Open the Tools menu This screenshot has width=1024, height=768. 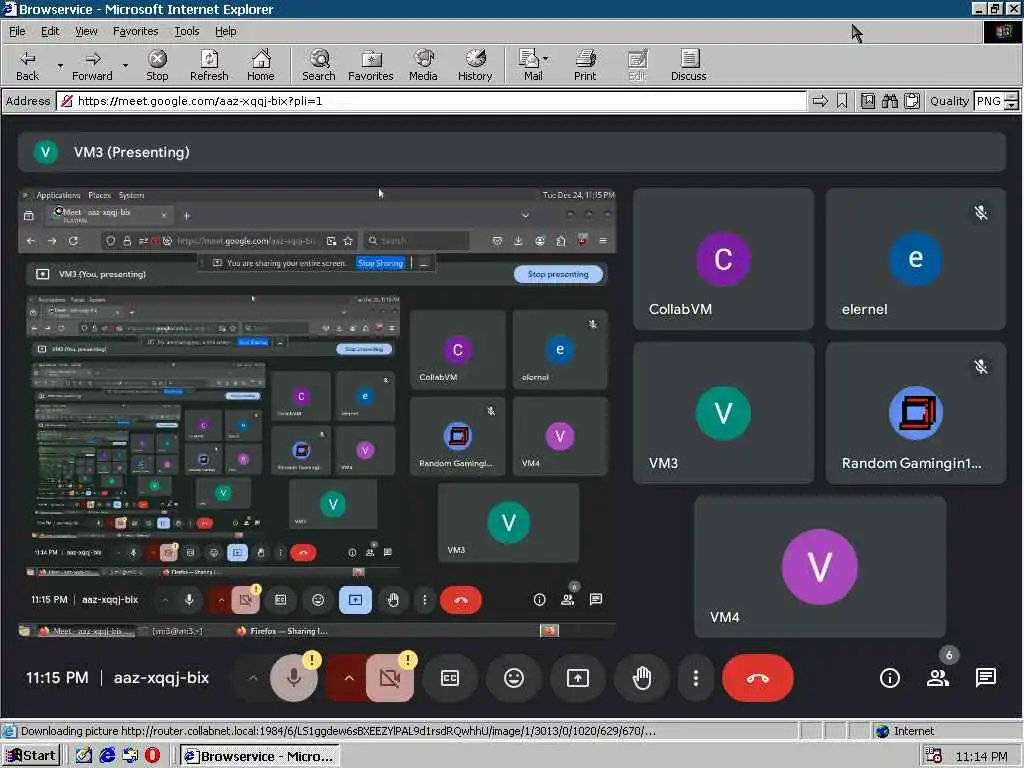[x=187, y=31]
